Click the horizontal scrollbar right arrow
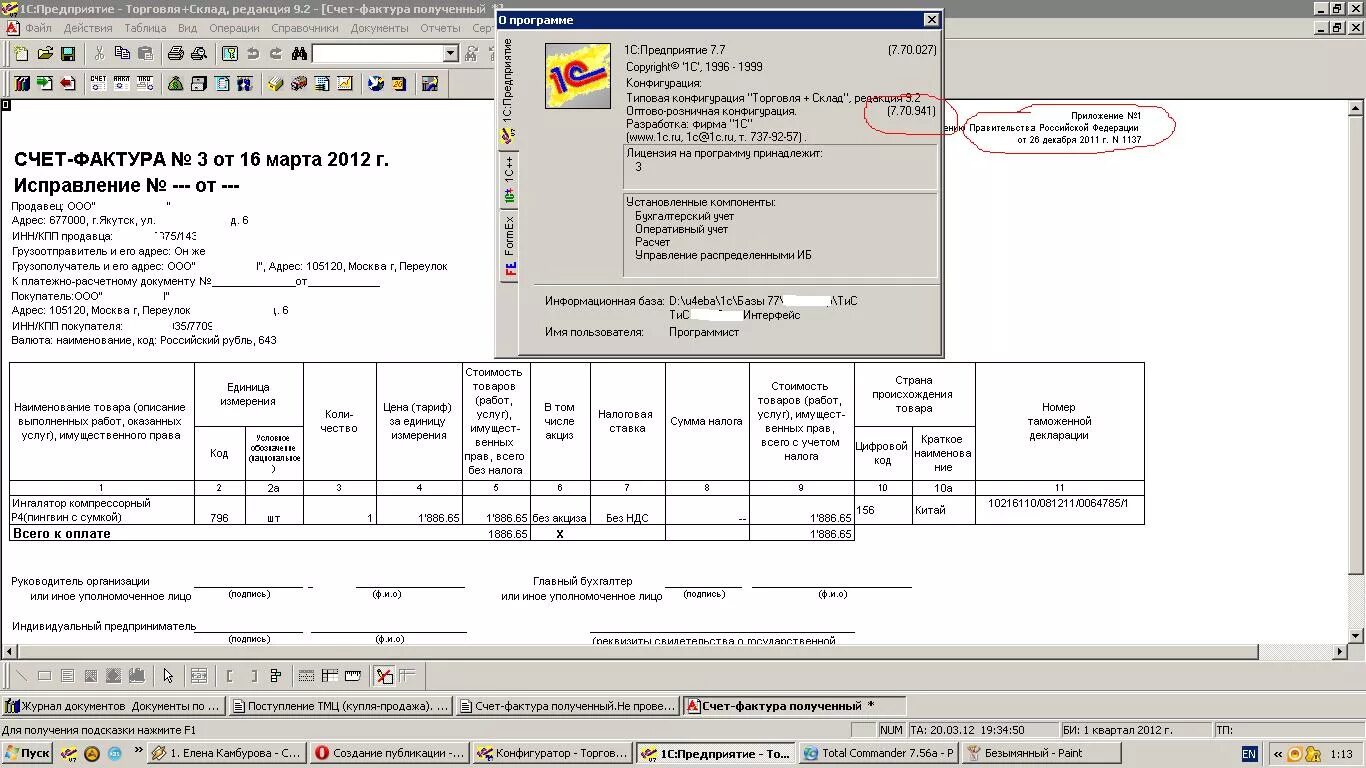This screenshot has height=768, width=1366. [x=1340, y=652]
